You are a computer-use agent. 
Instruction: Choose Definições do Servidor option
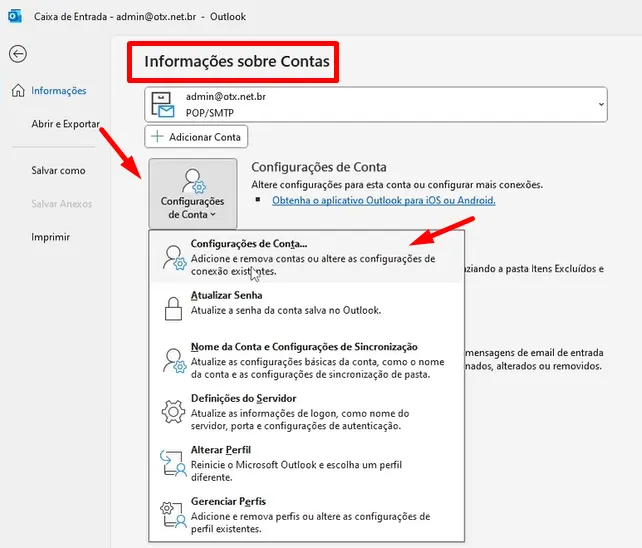(243, 399)
